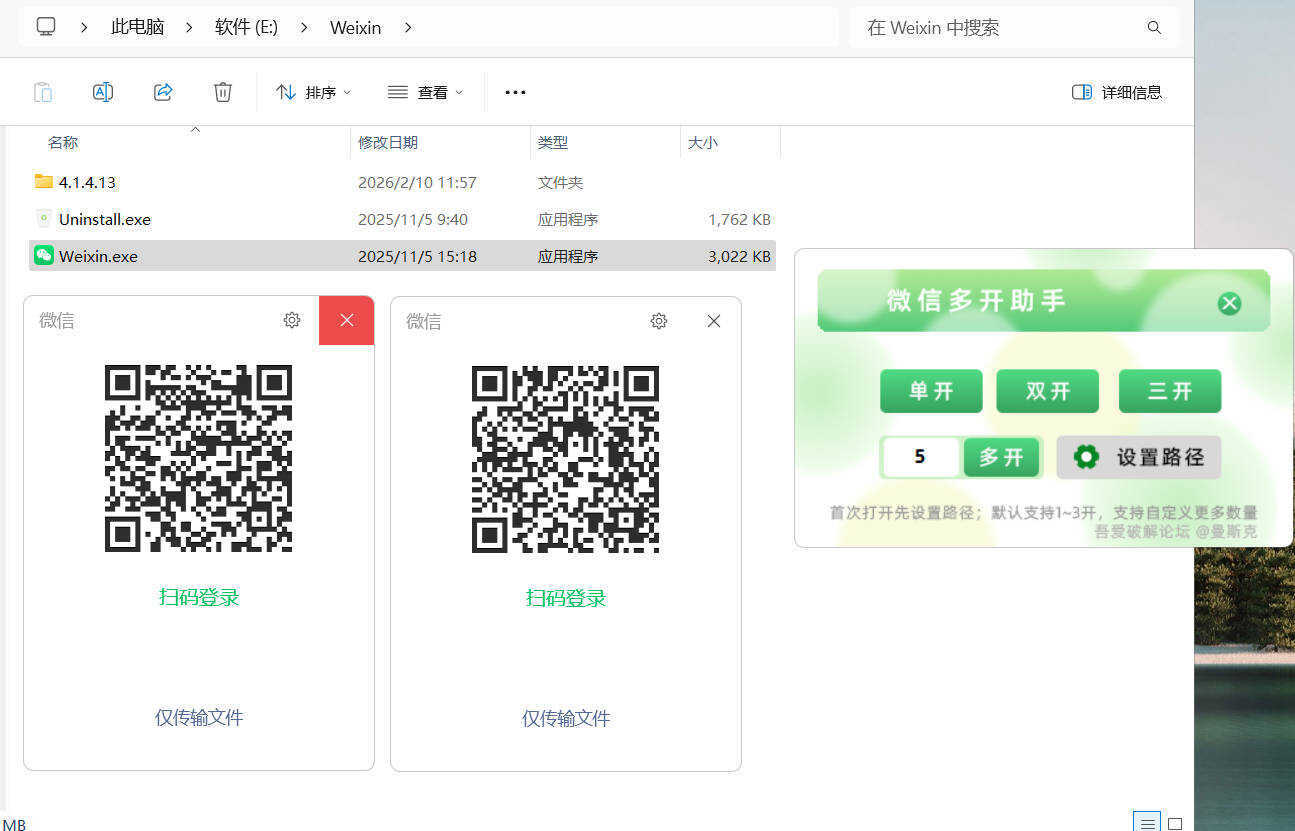Click the 3,022 KB size cell
Viewport: 1295px width, 831px height.
(x=739, y=256)
